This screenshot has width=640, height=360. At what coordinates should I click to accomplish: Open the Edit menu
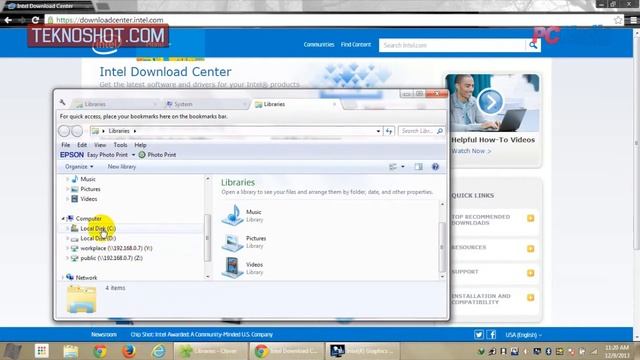[x=82, y=145]
